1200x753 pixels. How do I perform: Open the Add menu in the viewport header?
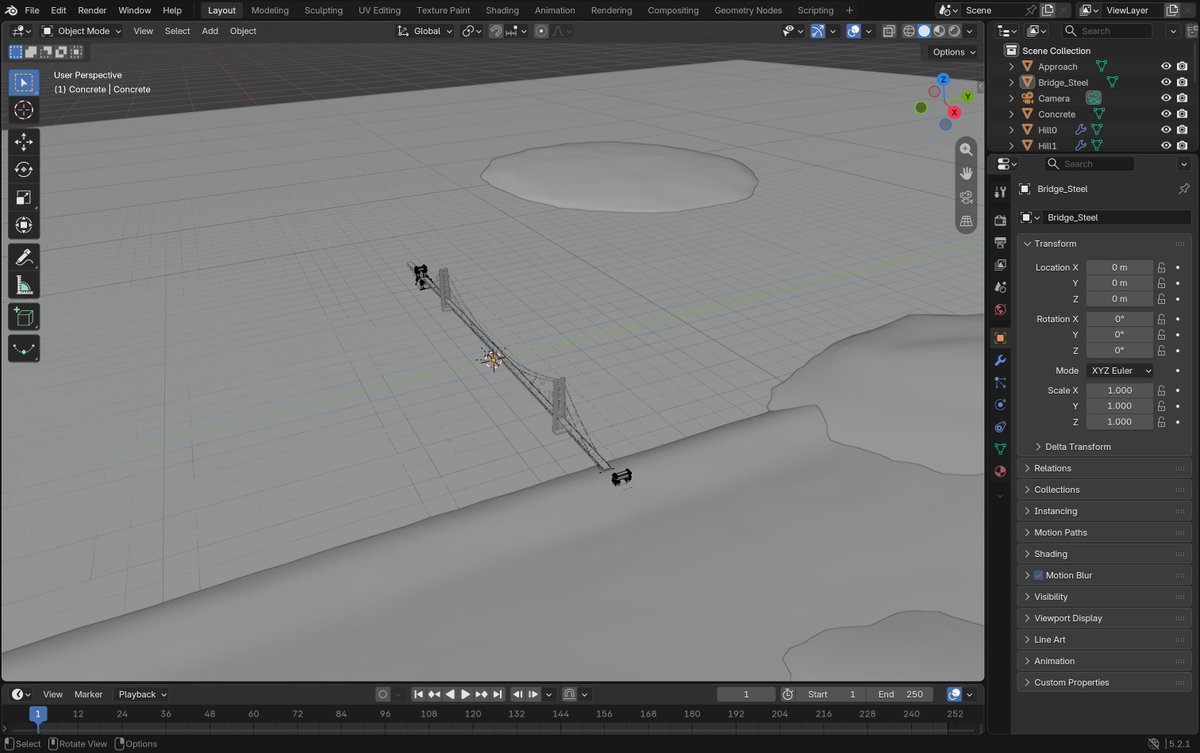click(x=210, y=31)
